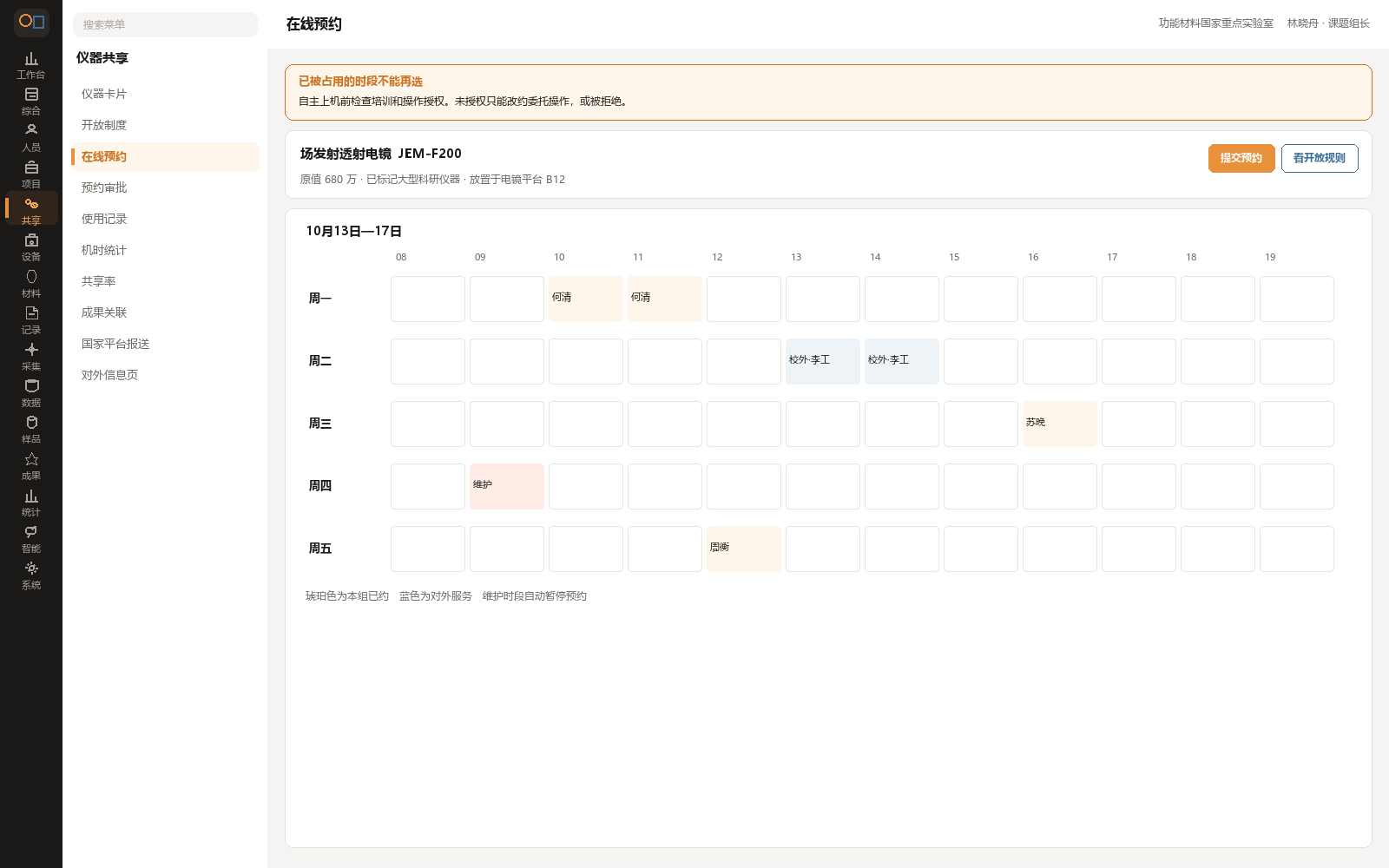Image resolution: width=1389 pixels, height=868 pixels.
Task: Open 使用记录 menu item
Action: click(x=165, y=219)
